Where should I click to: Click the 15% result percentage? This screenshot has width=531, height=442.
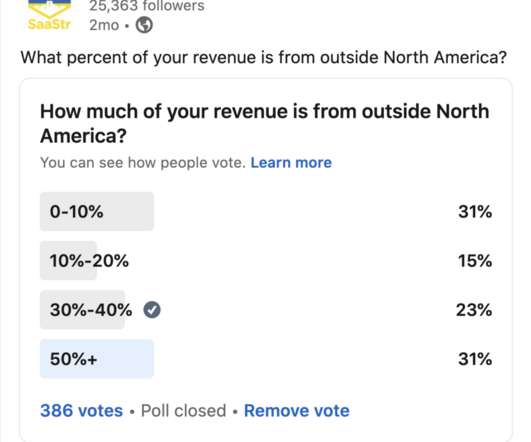coord(475,261)
